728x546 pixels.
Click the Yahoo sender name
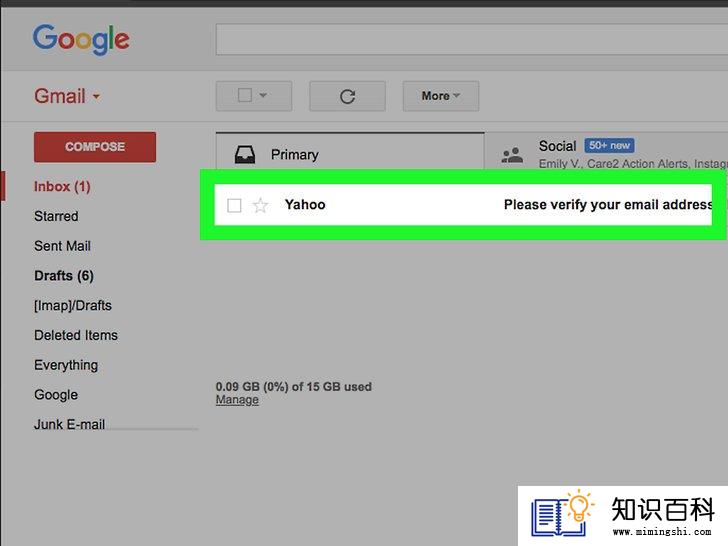coord(305,205)
